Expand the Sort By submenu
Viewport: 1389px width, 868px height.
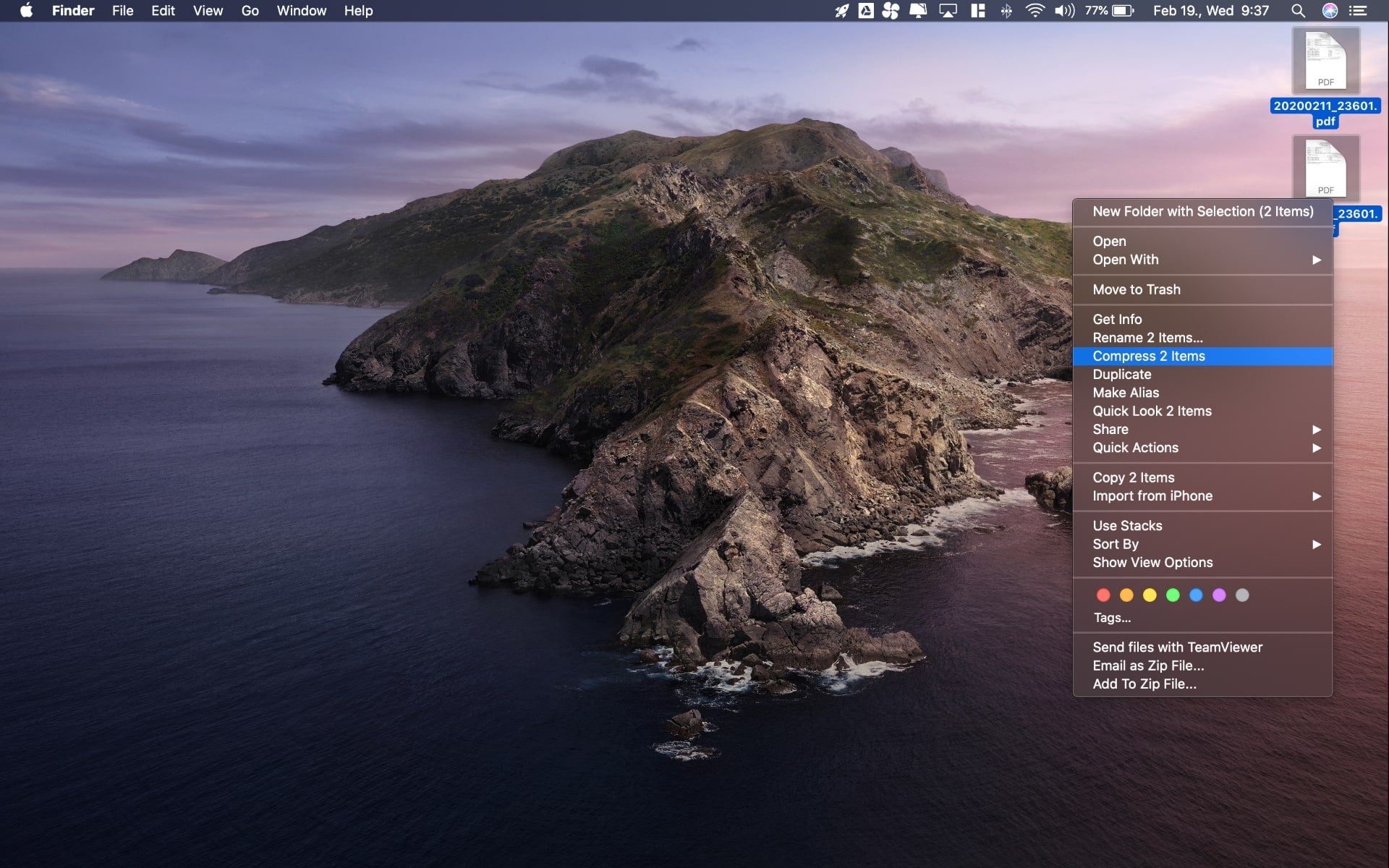[1202, 544]
